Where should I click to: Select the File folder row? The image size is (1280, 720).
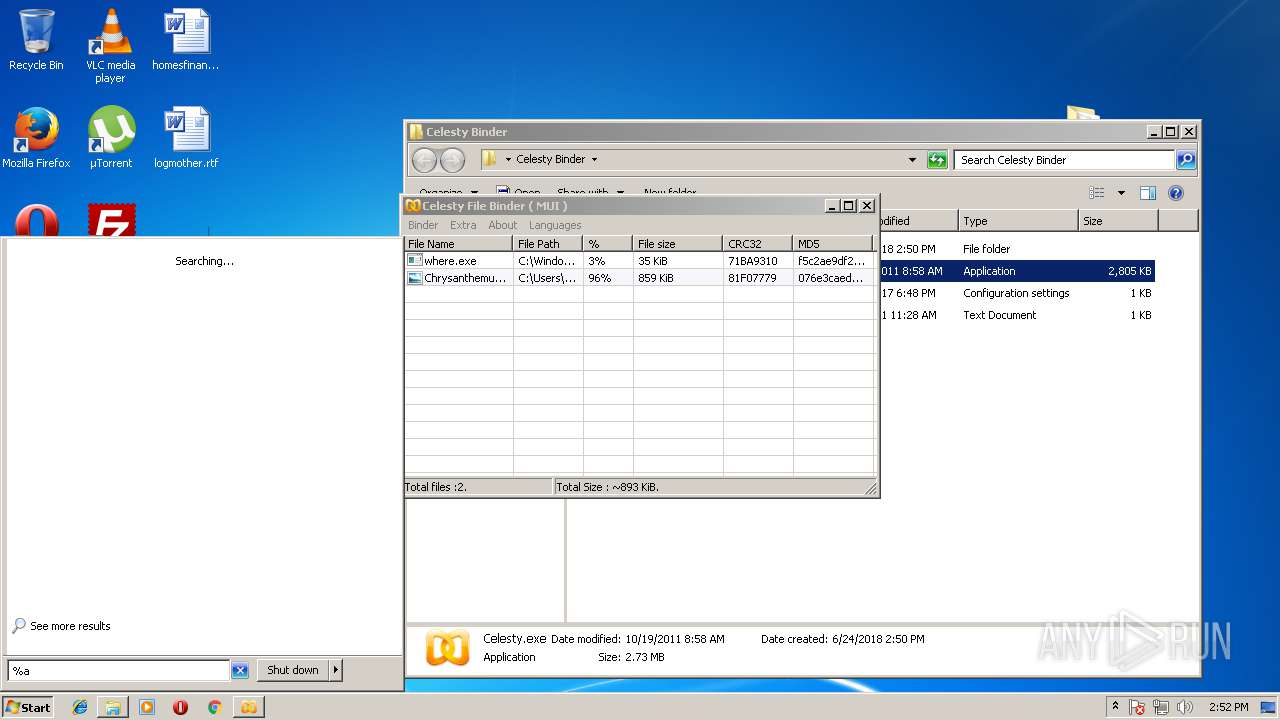pos(1017,249)
